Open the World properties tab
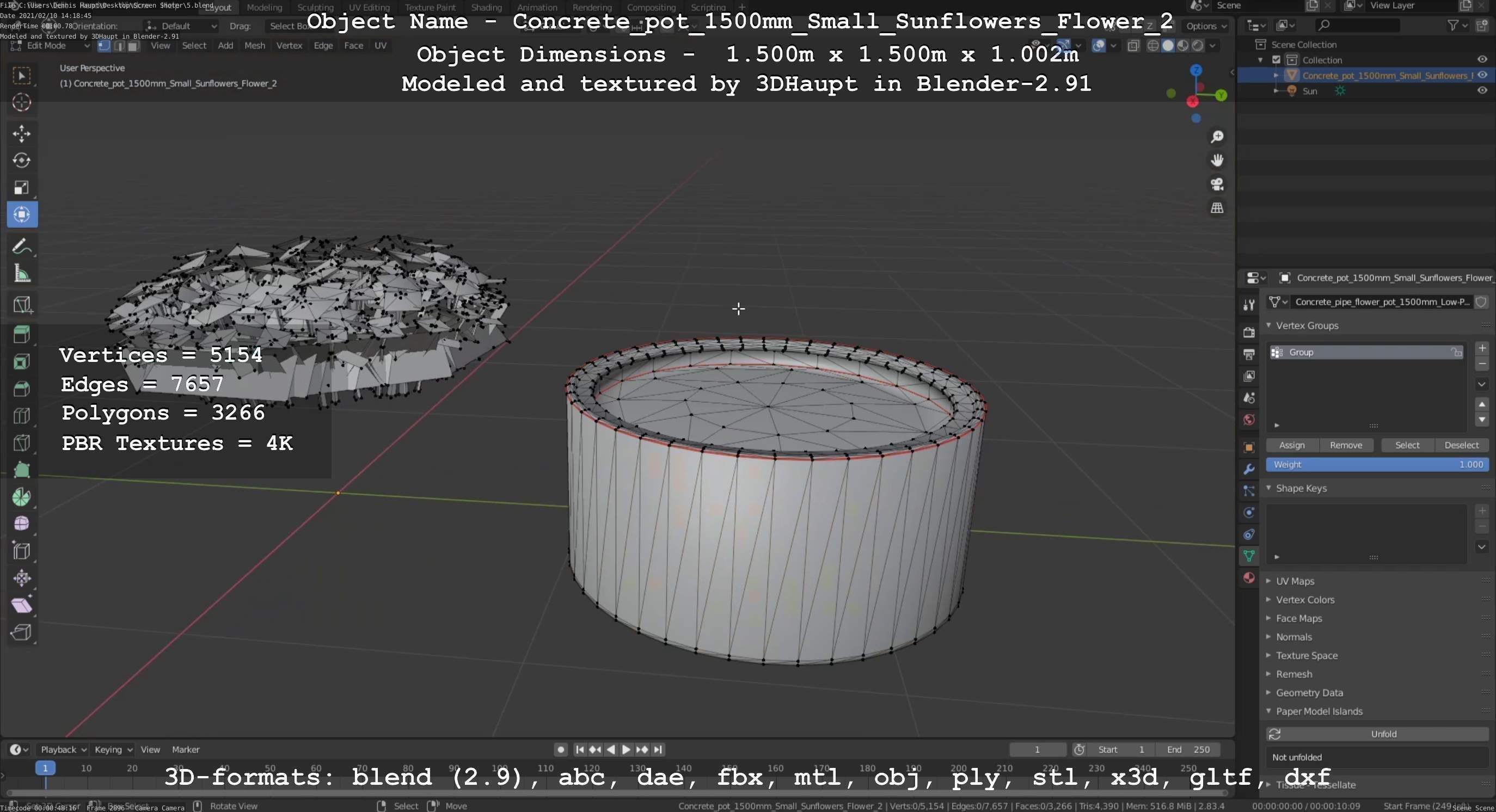This screenshot has height=812, width=1496. [x=1249, y=420]
